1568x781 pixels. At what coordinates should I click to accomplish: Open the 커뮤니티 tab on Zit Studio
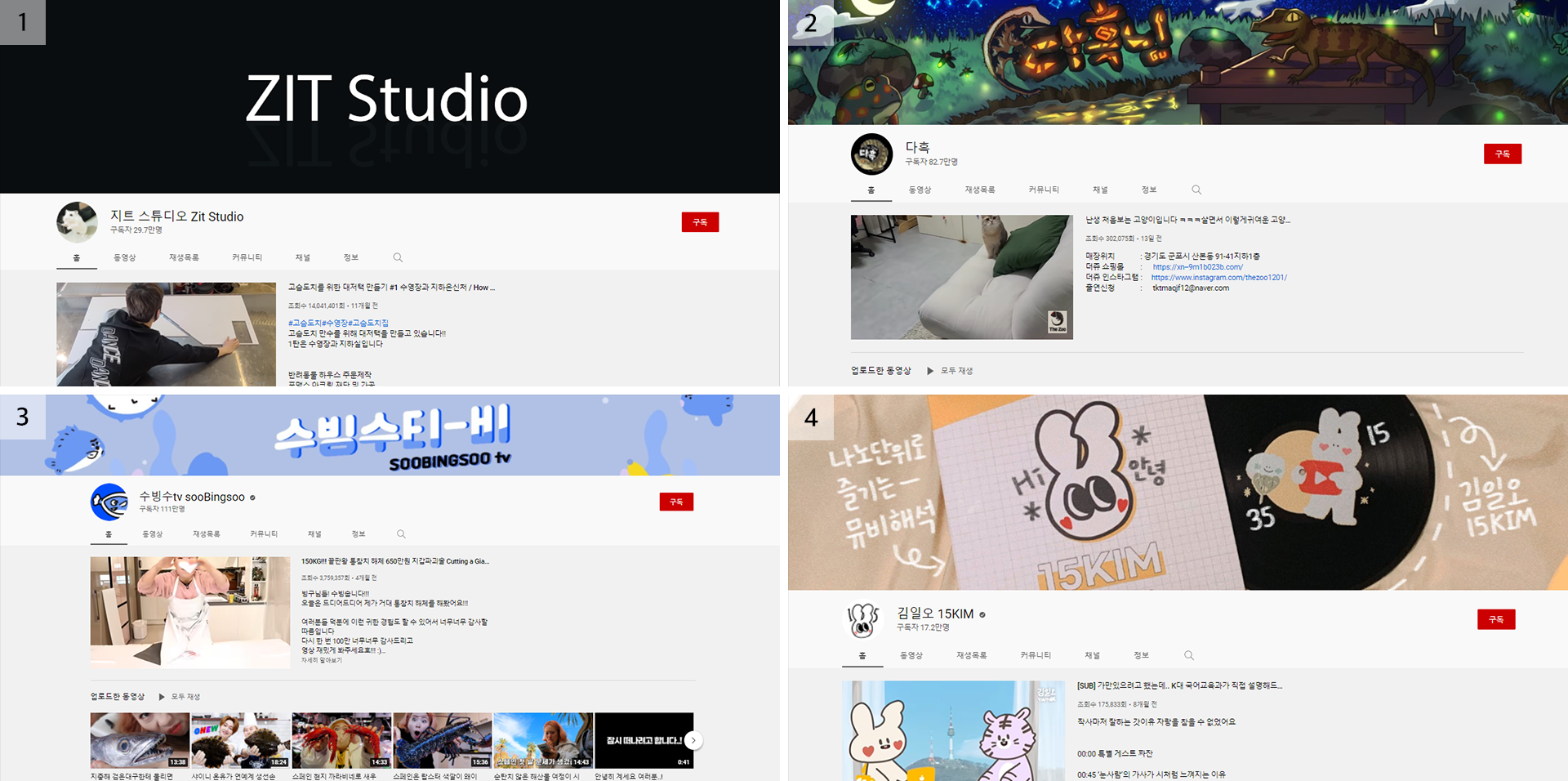(x=247, y=257)
